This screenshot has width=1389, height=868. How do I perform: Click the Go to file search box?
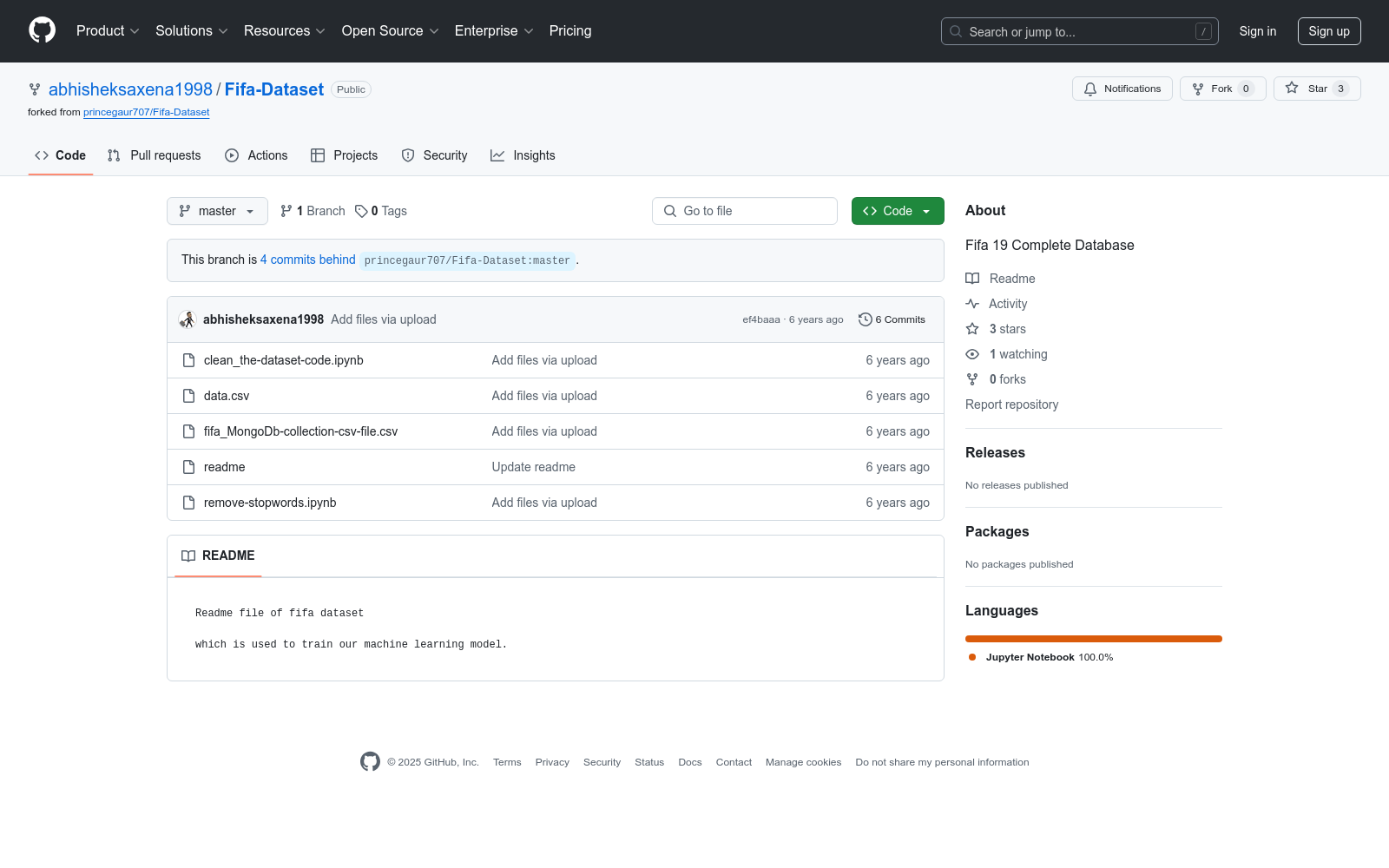pos(745,211)
